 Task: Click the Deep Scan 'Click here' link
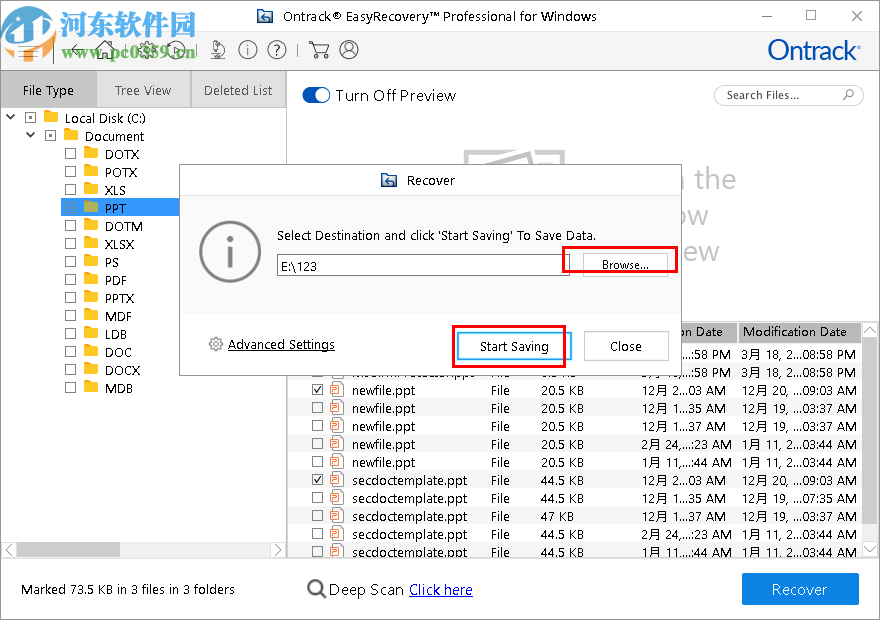click(x=440, y=590)
